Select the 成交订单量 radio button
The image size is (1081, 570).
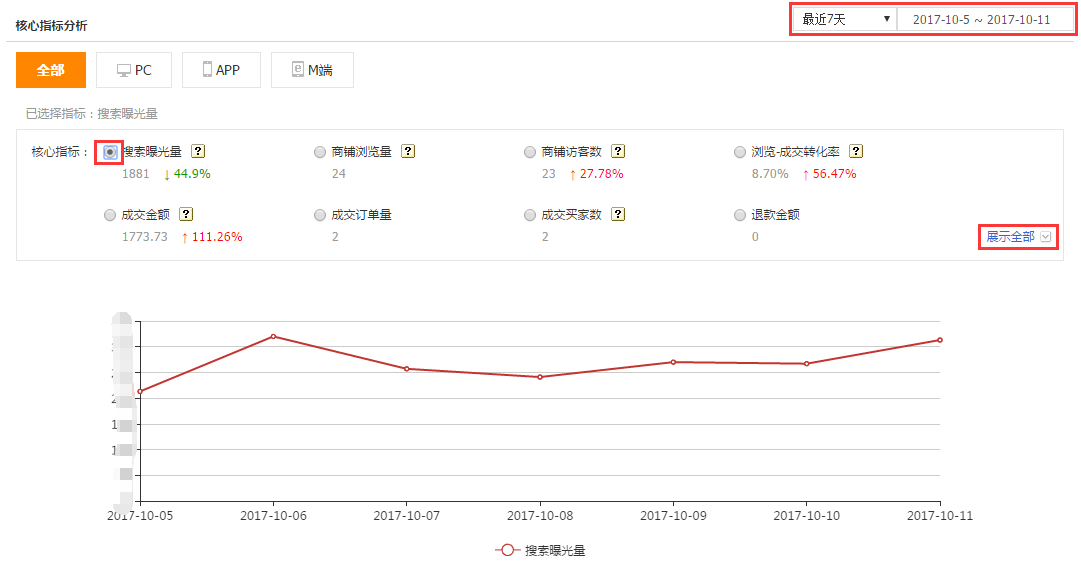[x=320, y=214]
